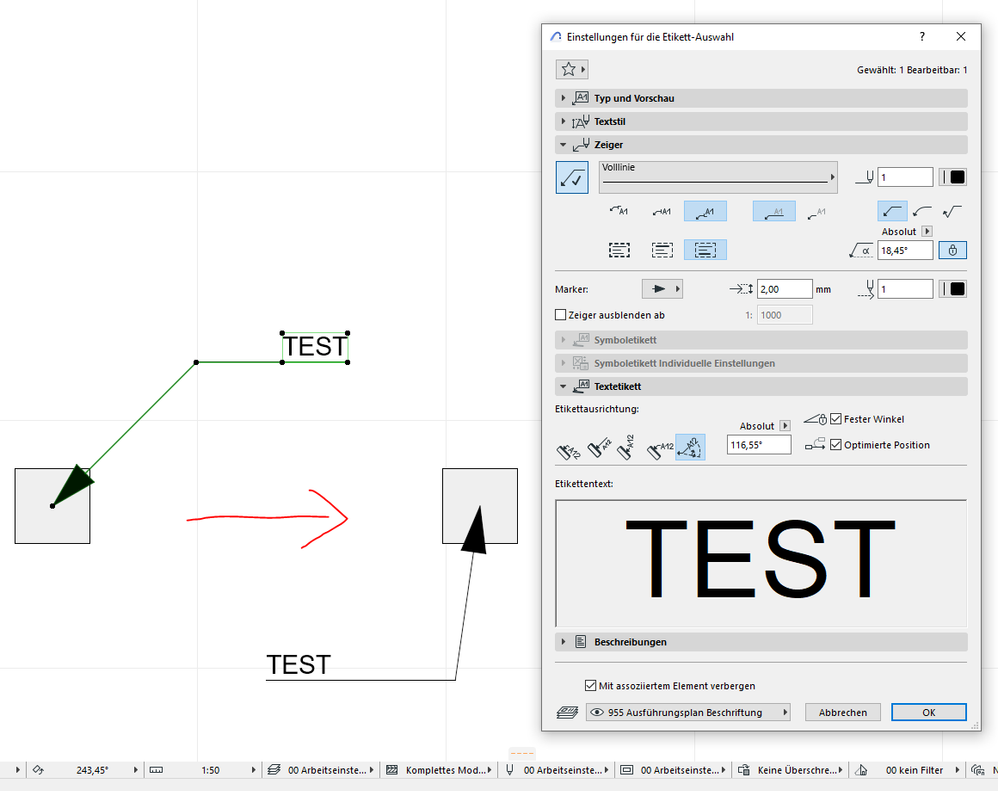
Task: Click the pointer pen number field
Action: click(x=905, y=177)
